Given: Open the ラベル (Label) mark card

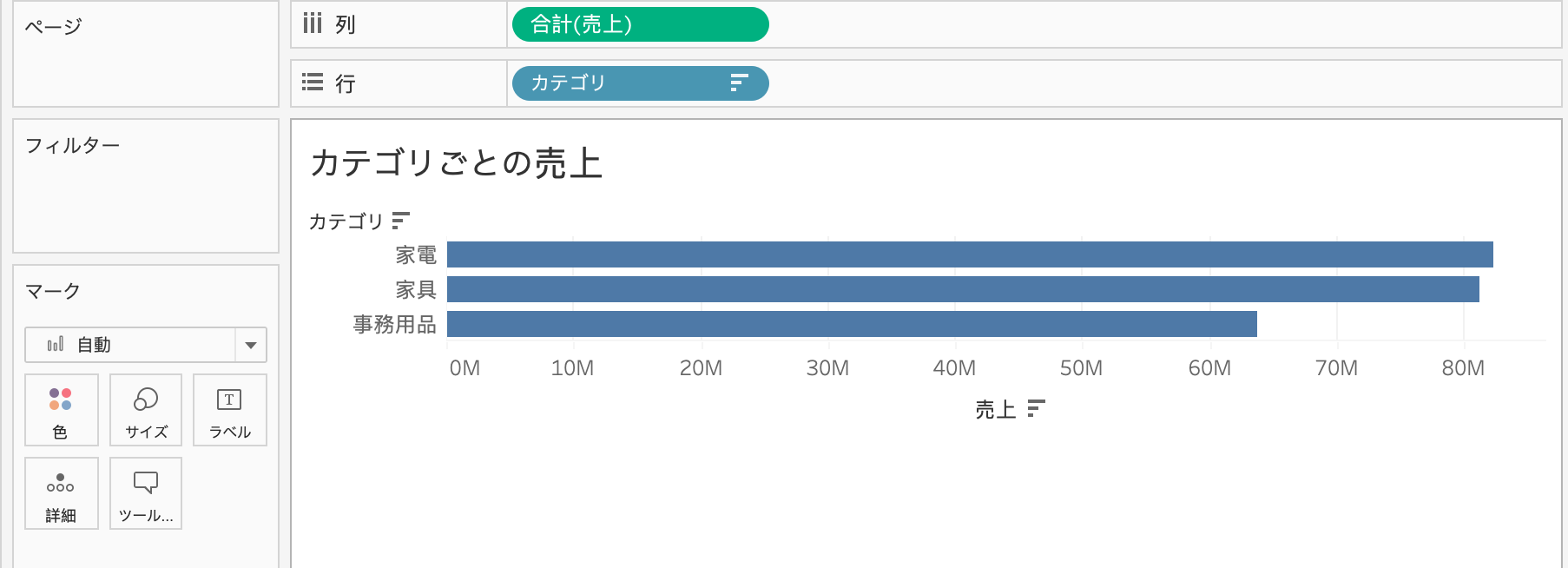Looking at the screenshot, I should pos(229,410).
